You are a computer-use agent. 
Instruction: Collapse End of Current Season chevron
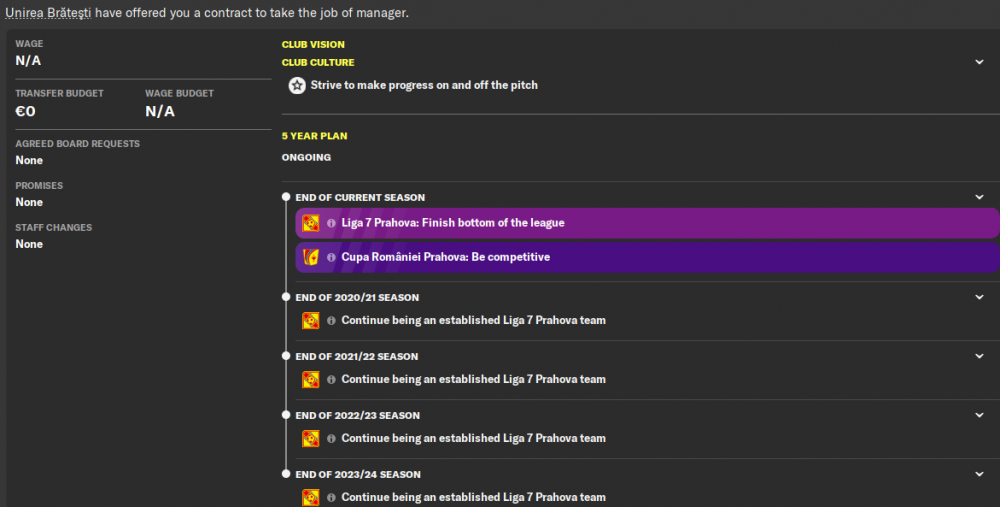(979, 198)
